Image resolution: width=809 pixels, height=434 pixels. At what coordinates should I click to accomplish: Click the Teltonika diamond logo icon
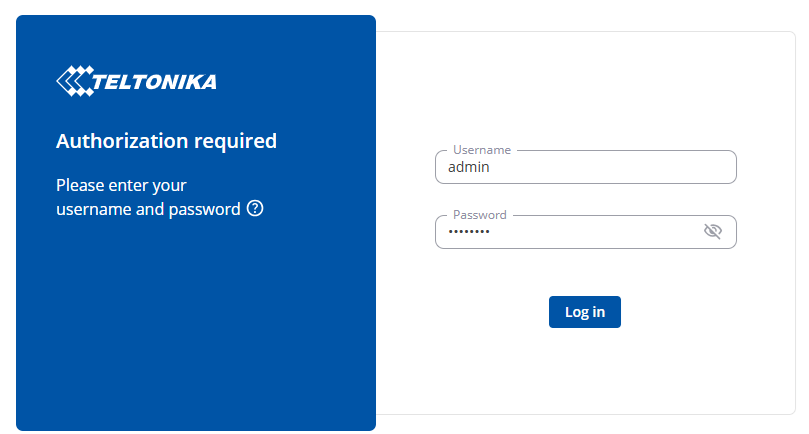[74, 80]
